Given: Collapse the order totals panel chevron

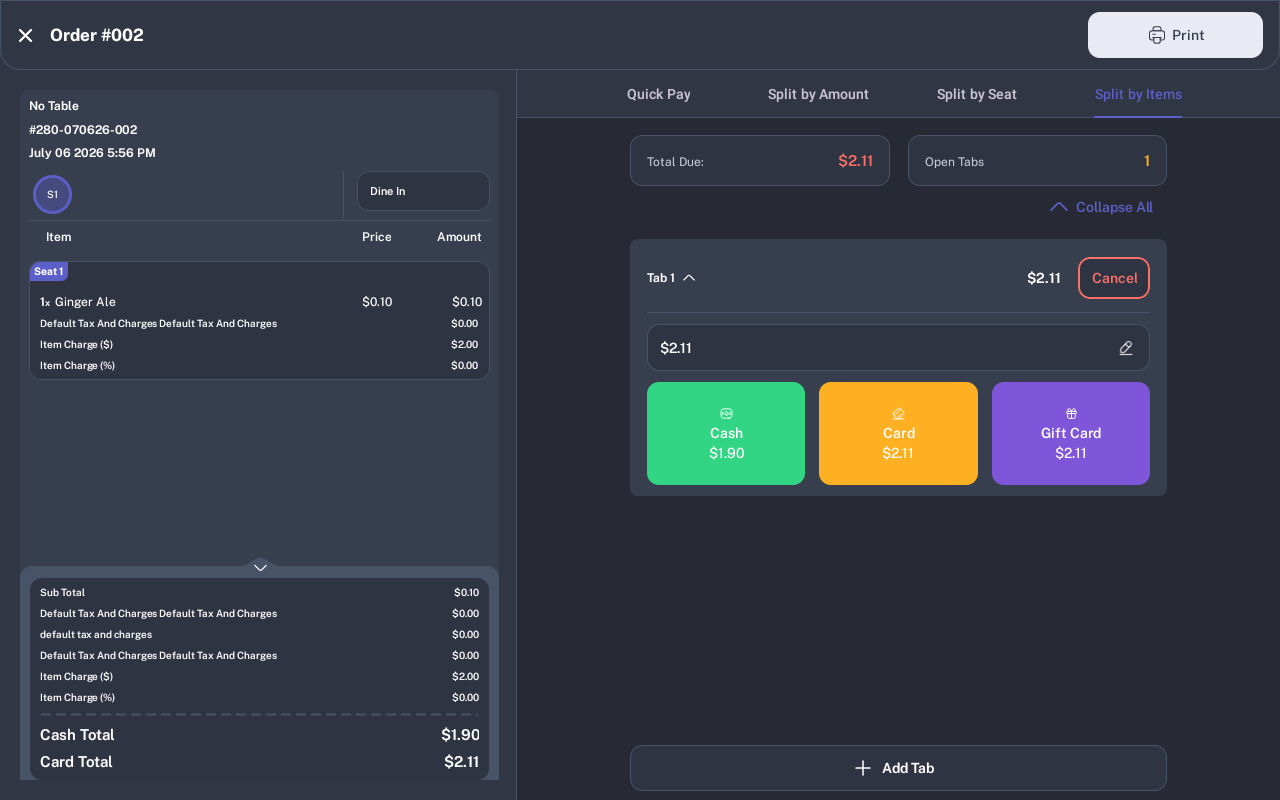Looking at the screenshot, I should (260, 567).
